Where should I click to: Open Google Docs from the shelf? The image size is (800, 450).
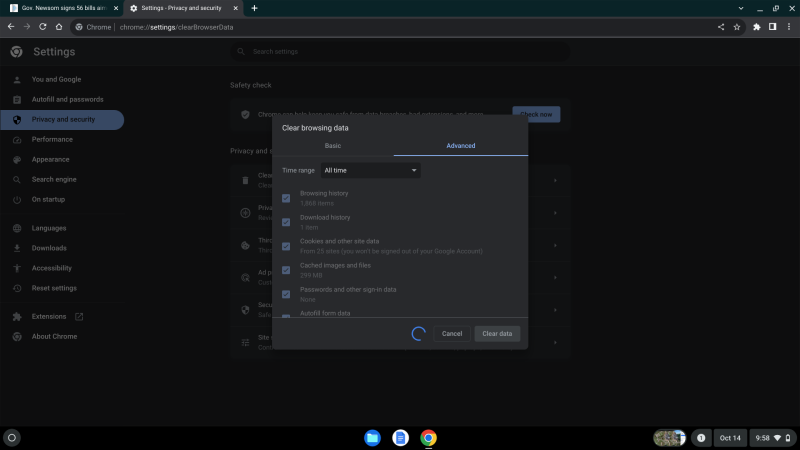pos(400,437)
